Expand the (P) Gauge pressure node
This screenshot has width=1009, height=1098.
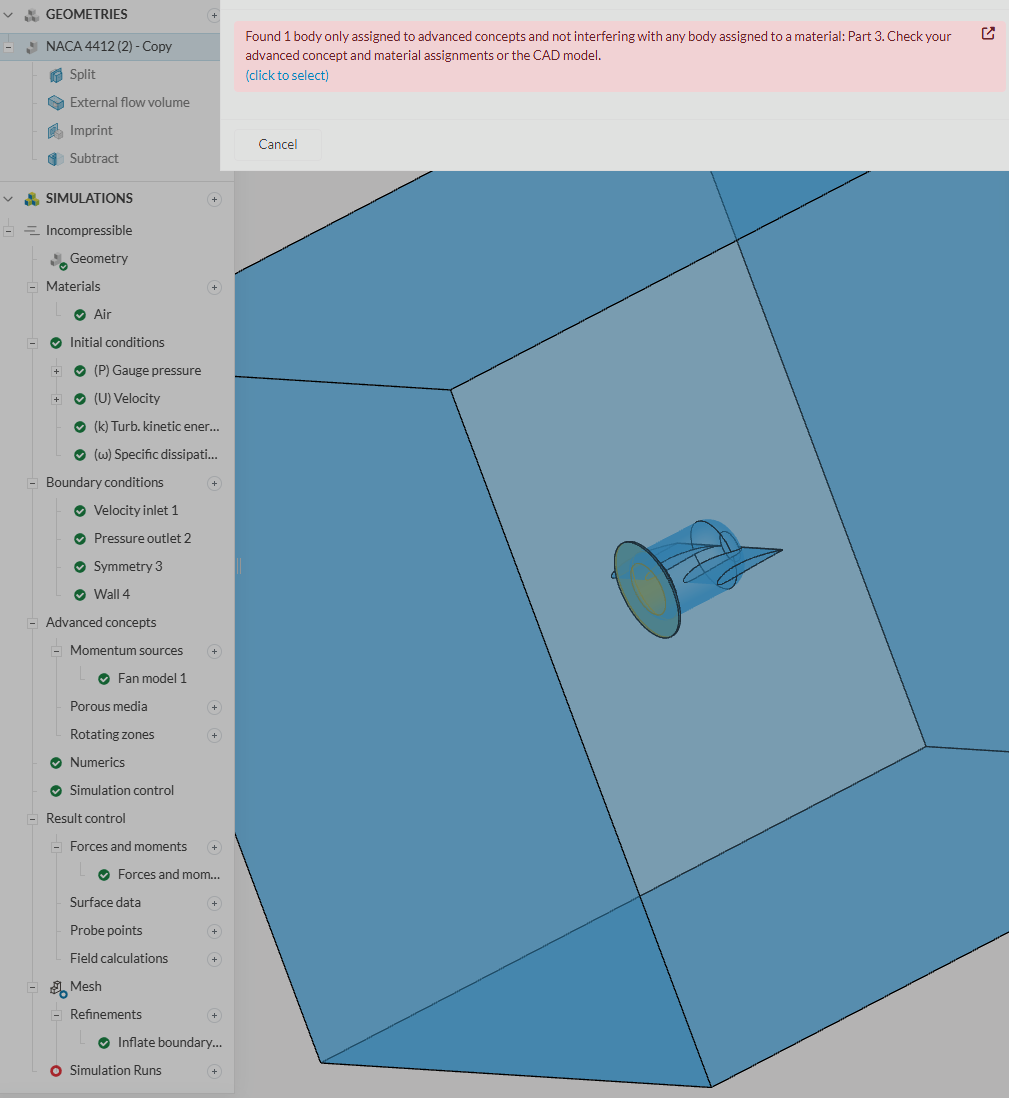point(56,371)
